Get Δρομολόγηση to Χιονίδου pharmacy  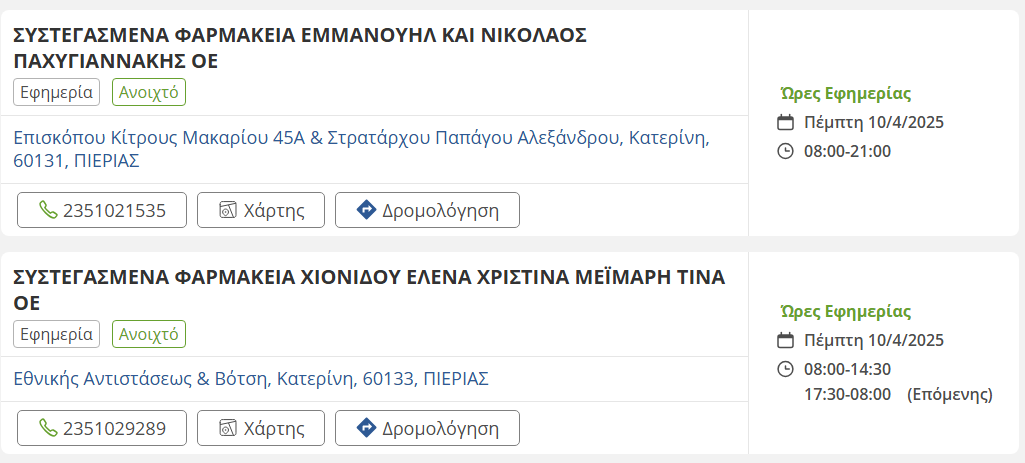pos(427,429)
